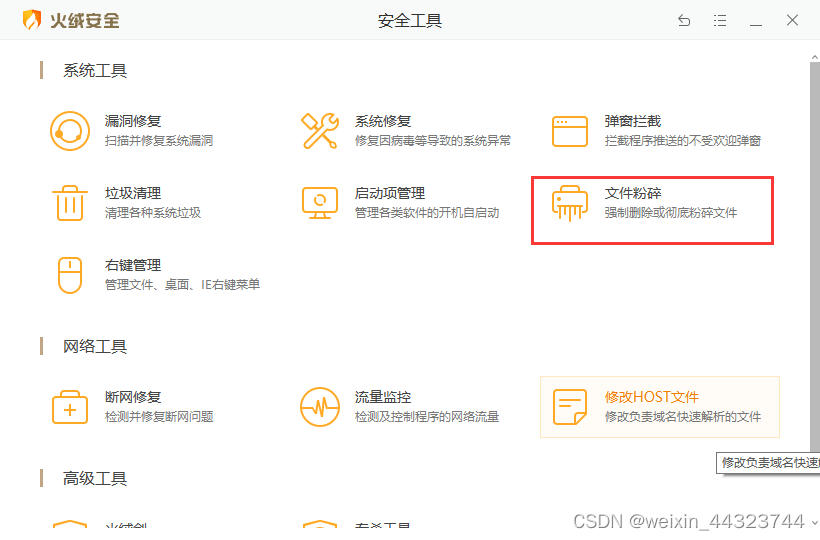Click description 强制删除或彻底粉碎文件

pos(670,213)
